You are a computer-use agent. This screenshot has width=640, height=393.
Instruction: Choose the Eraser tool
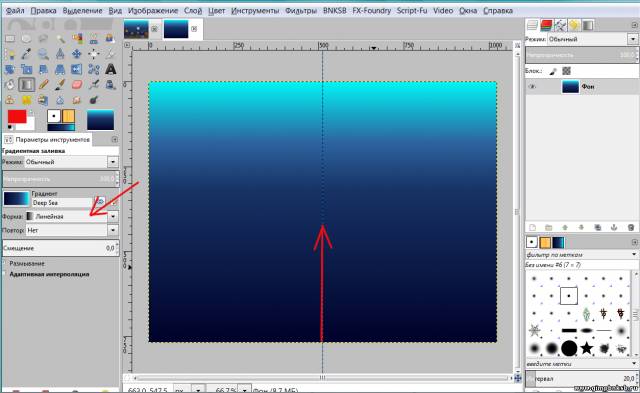click(x=77, y=85)
